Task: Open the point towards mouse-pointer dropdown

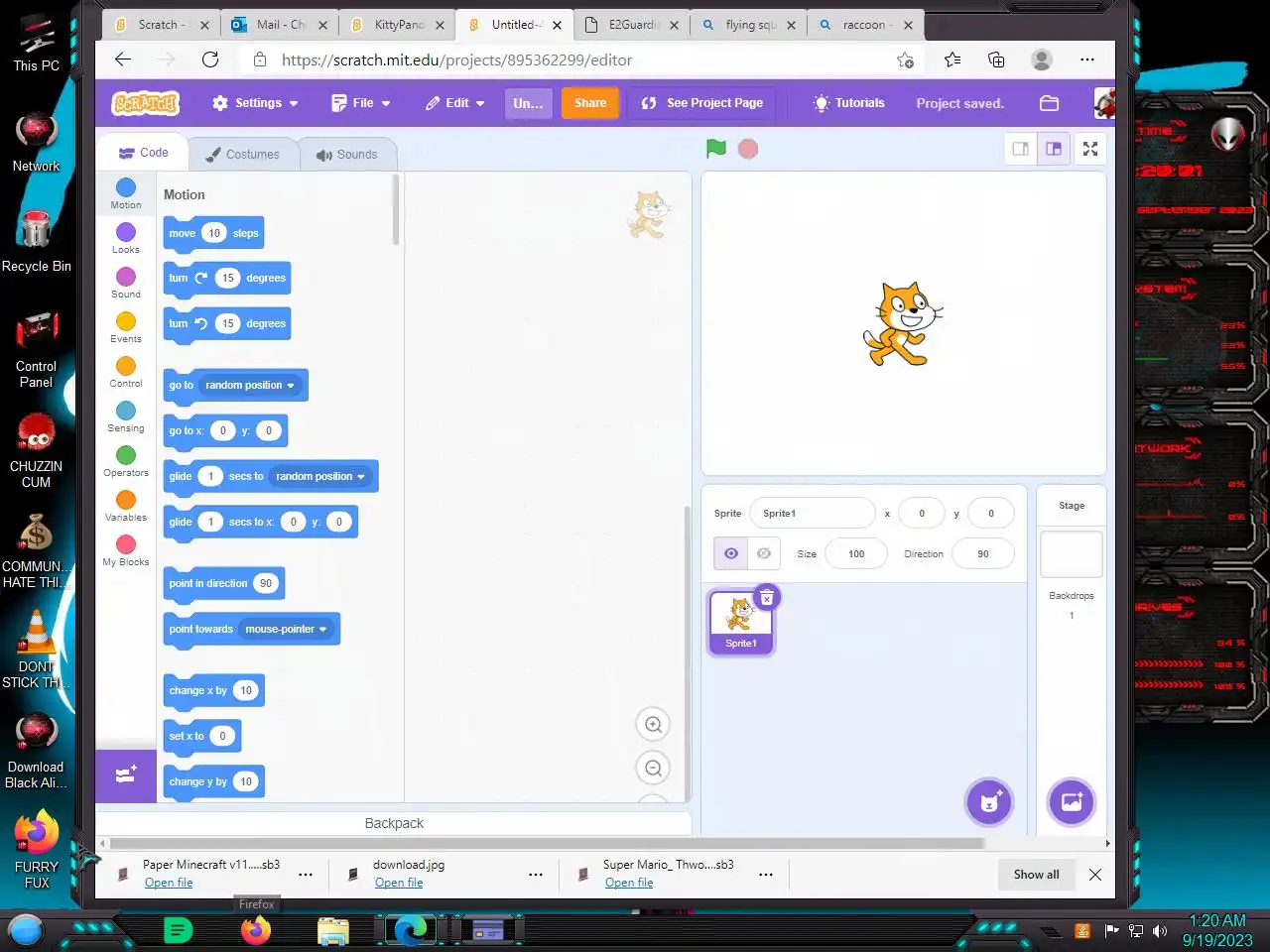Action: pos(287,629)
